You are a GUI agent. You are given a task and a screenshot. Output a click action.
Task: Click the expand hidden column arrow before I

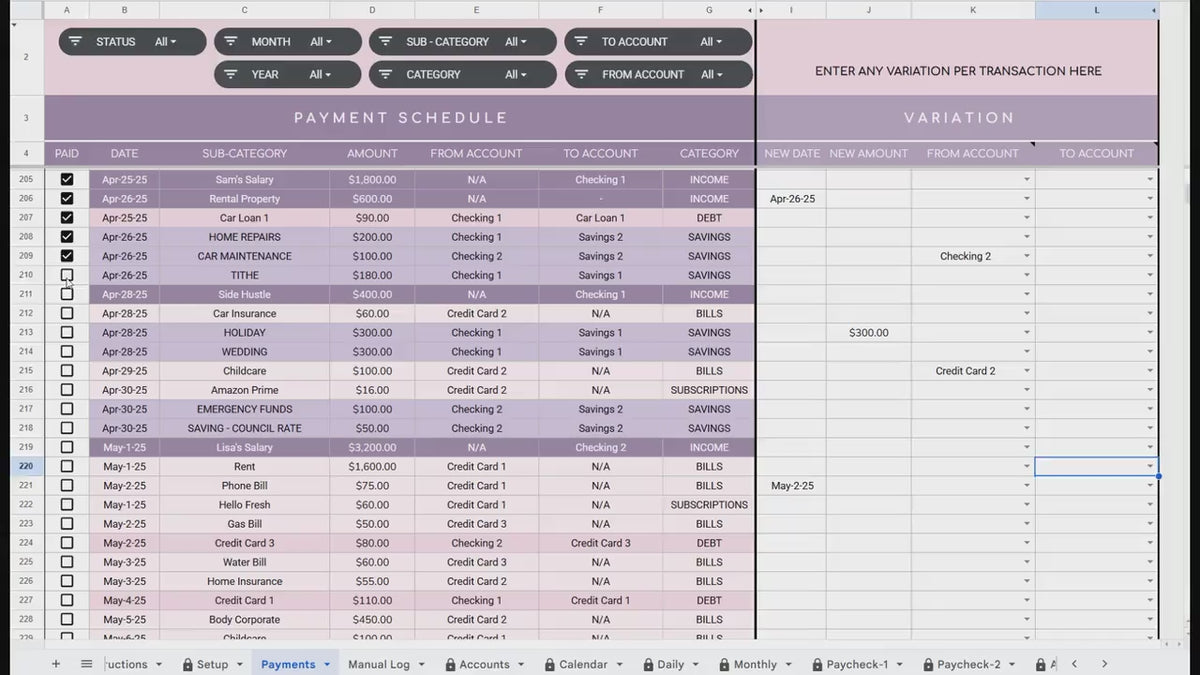pyautogui.click(x=761, y=10)
